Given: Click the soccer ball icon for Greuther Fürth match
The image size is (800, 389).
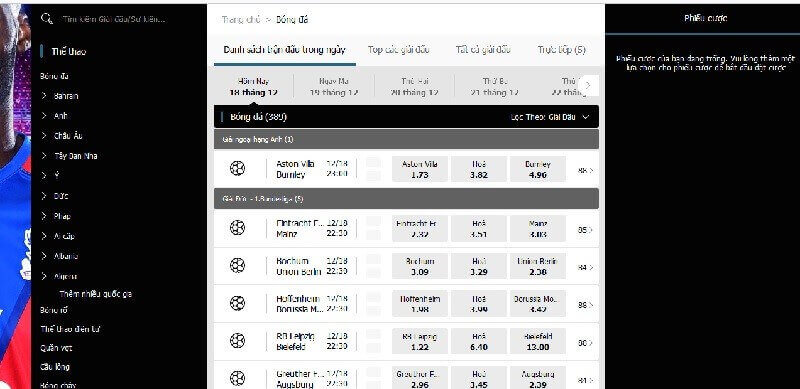Looking at the screenshot, I should (237, 378).
